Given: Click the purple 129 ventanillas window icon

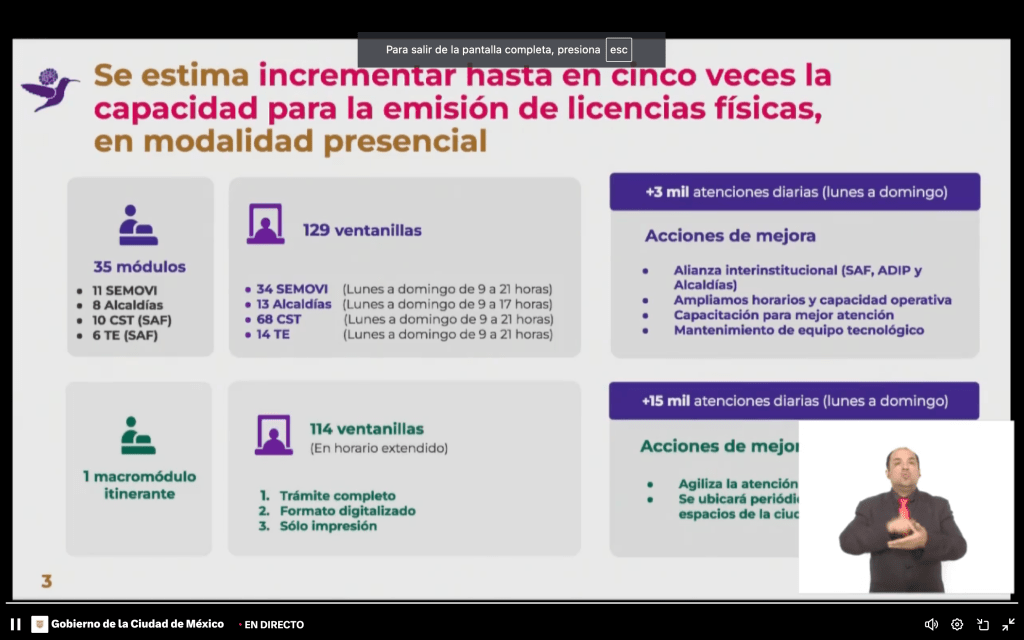Looking at the screenshot, I should [266, 225].
